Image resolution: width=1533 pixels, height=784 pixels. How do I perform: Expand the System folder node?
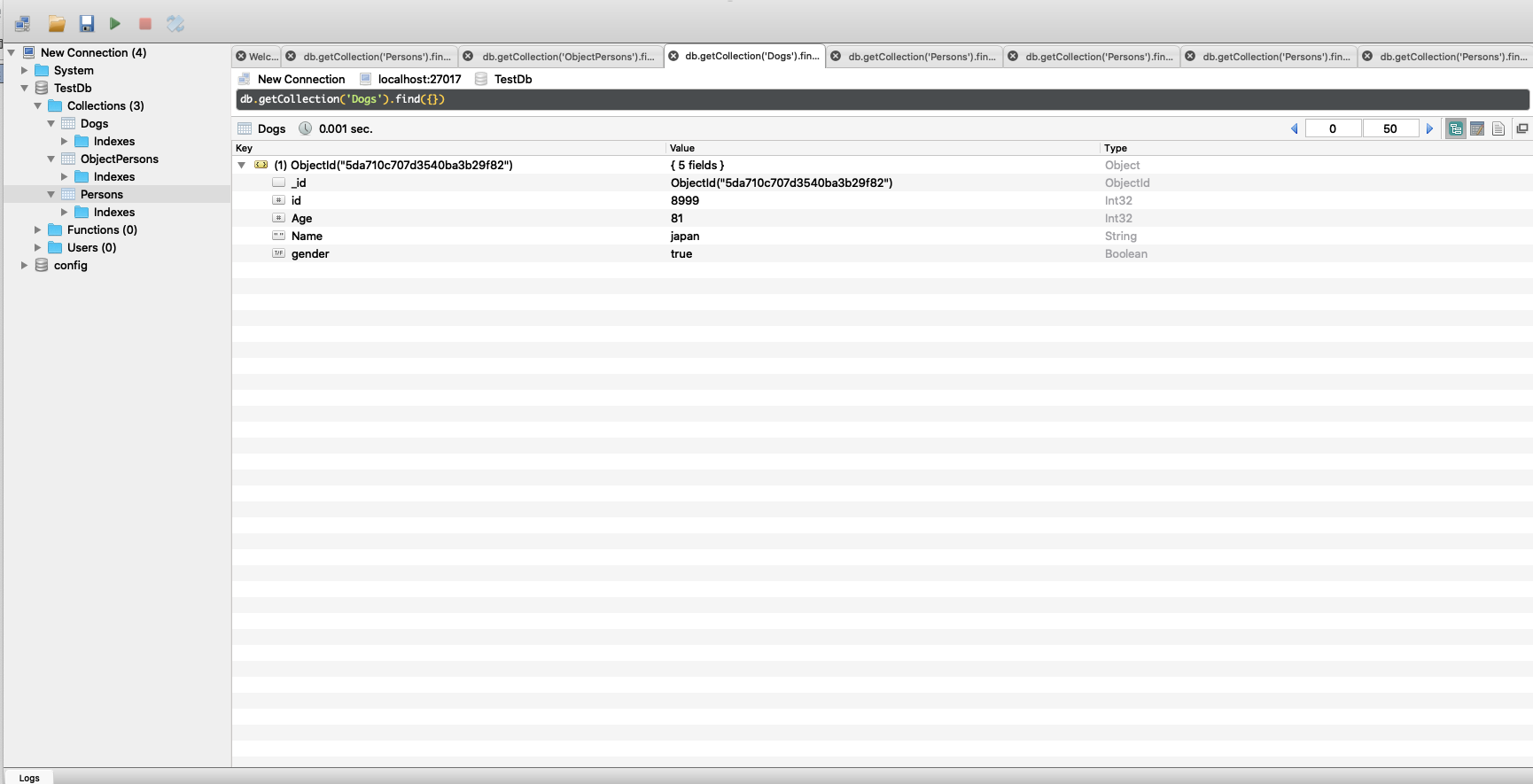click(25, 70)
